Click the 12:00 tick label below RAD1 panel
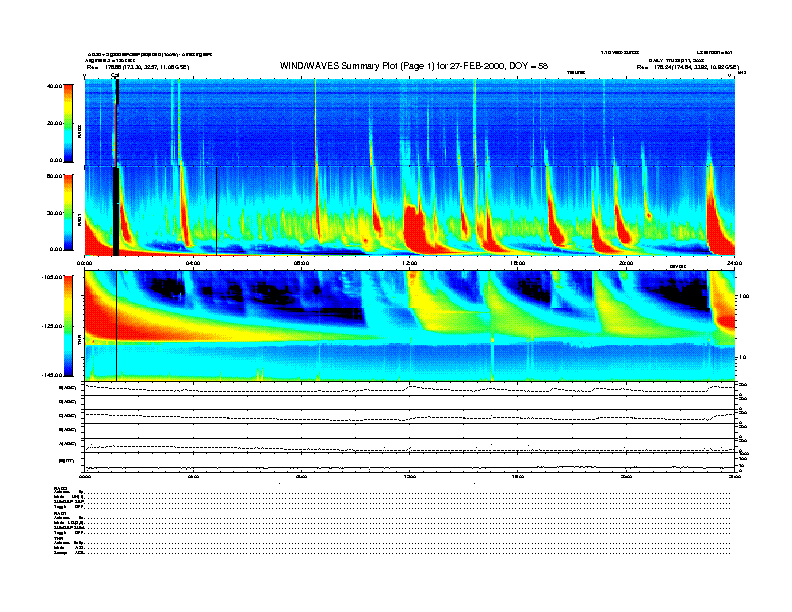This screenshot has width=792, height=612. click(410, 263)
